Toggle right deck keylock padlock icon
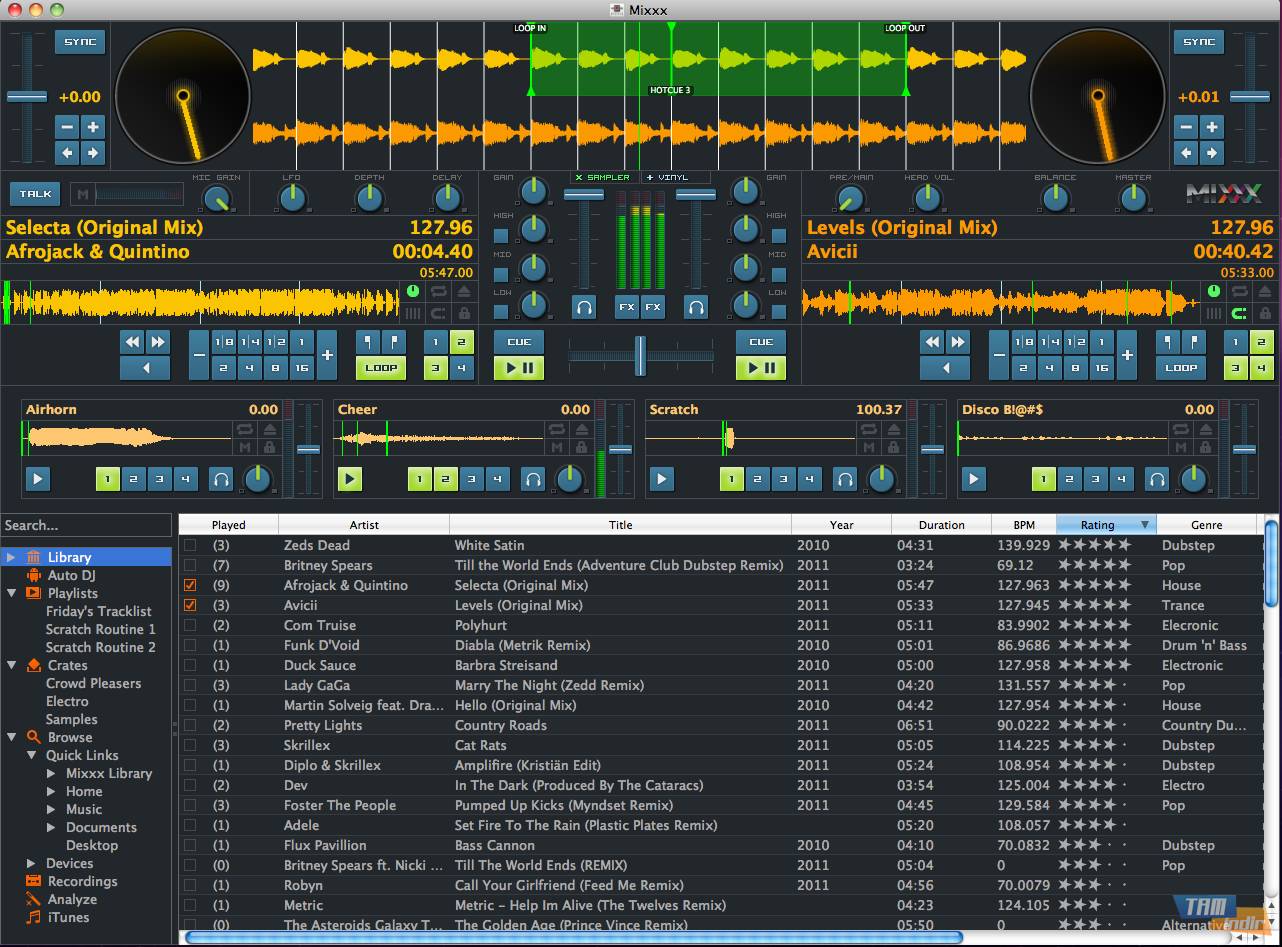This screenshot has width=1282, height=947. pyautogui.click(x=1264, y=313)
